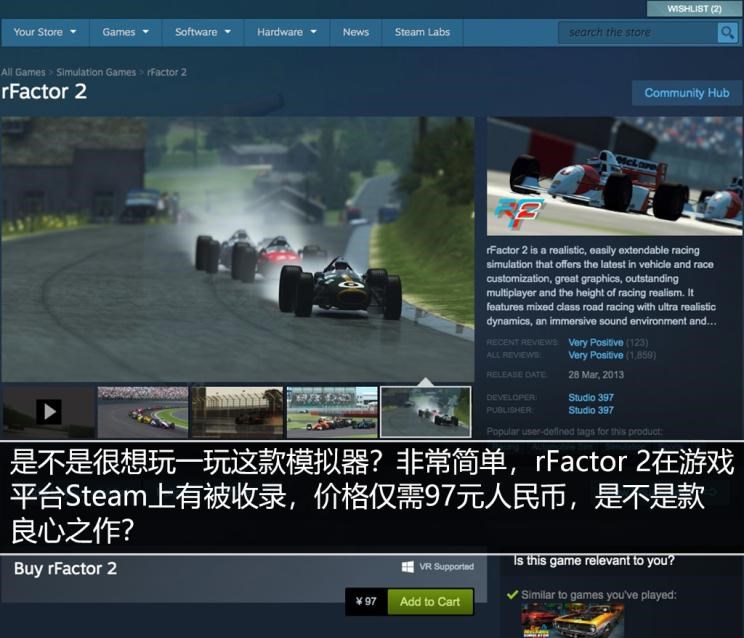
Task: Click the game description paragraph
Action: [x=602, y=286]
